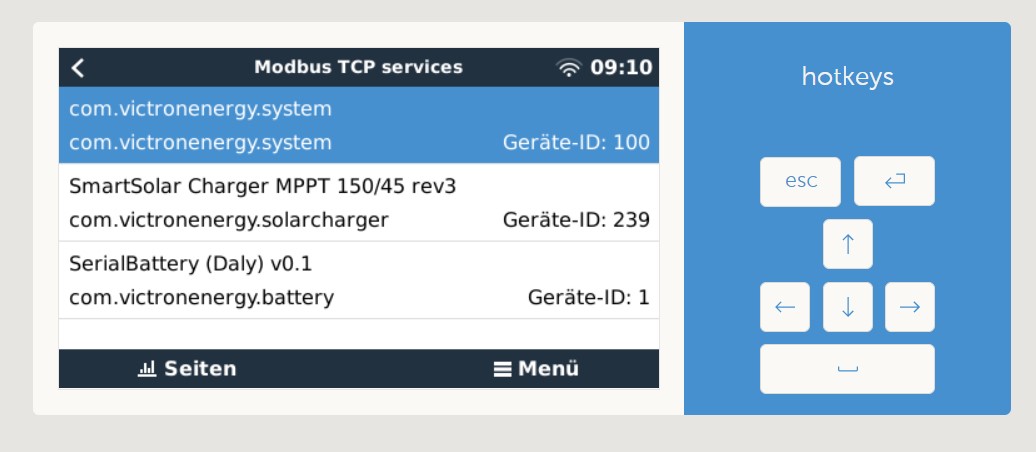Screen dimensions: 1036x452
Task: Click the hotkeys panel heading
Action: pos(848,77)
